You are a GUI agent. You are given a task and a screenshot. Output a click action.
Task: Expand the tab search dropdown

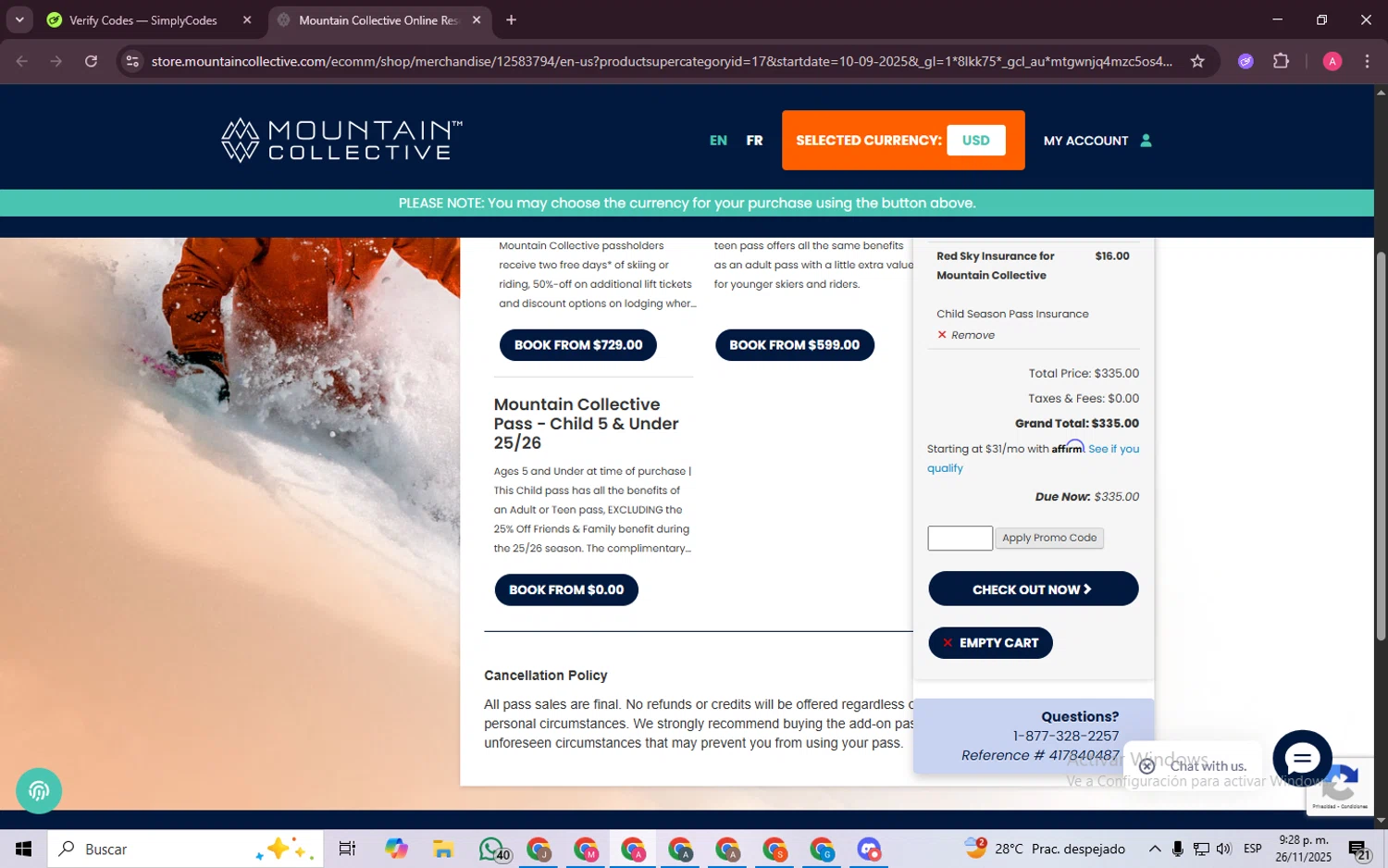(x=19, y=19)
